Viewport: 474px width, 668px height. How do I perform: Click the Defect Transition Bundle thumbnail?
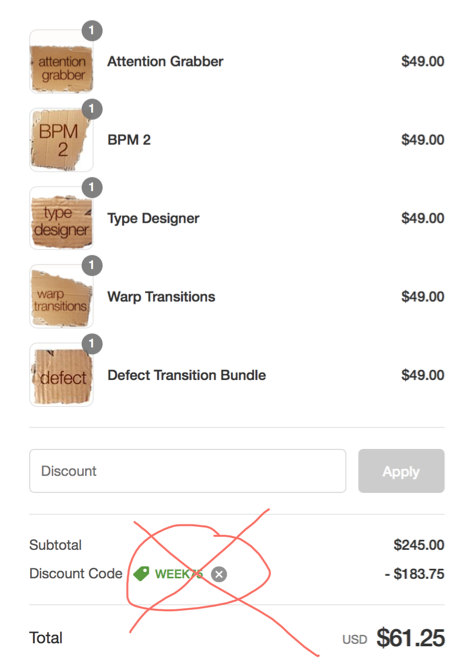(61, 375)
